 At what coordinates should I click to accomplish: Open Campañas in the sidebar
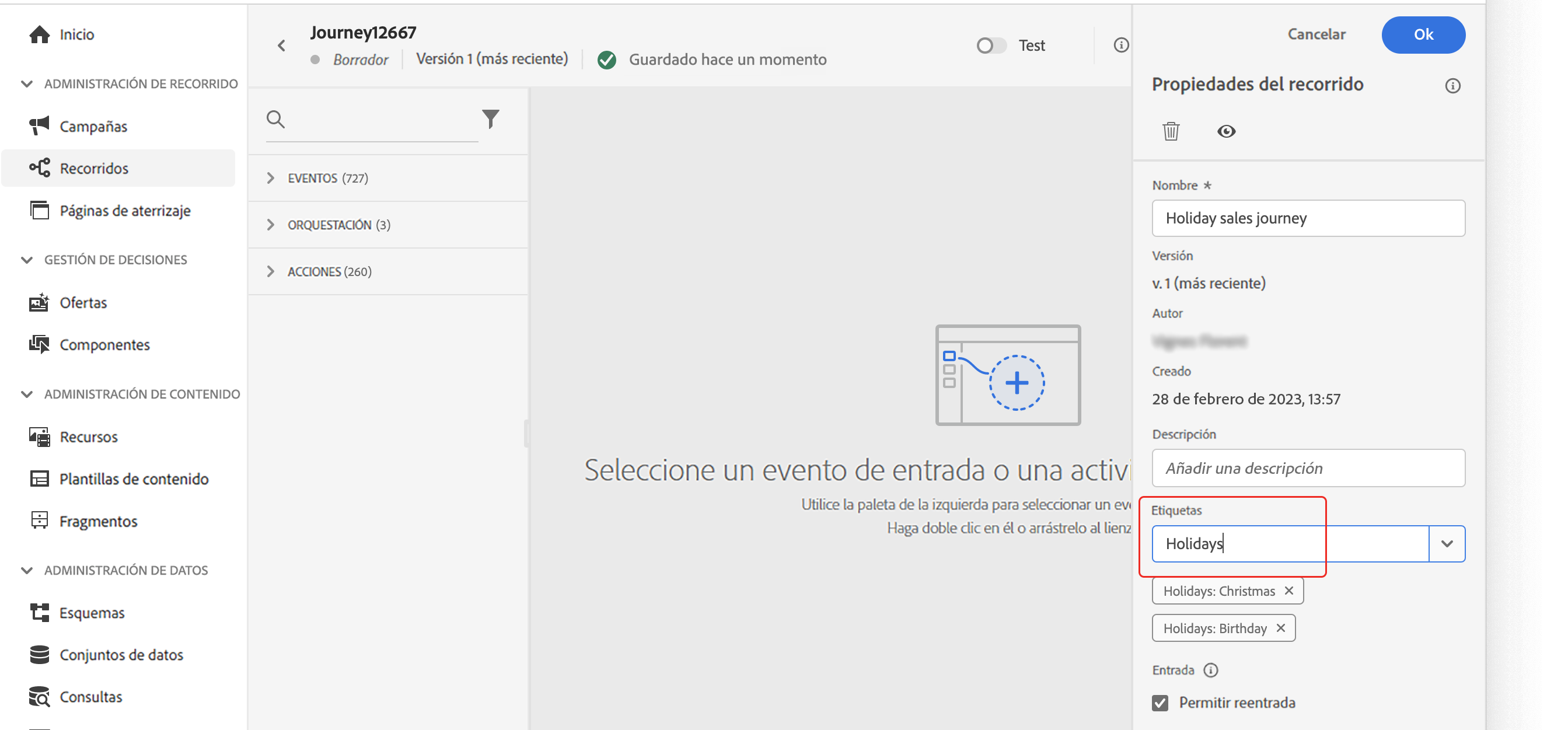93,126
